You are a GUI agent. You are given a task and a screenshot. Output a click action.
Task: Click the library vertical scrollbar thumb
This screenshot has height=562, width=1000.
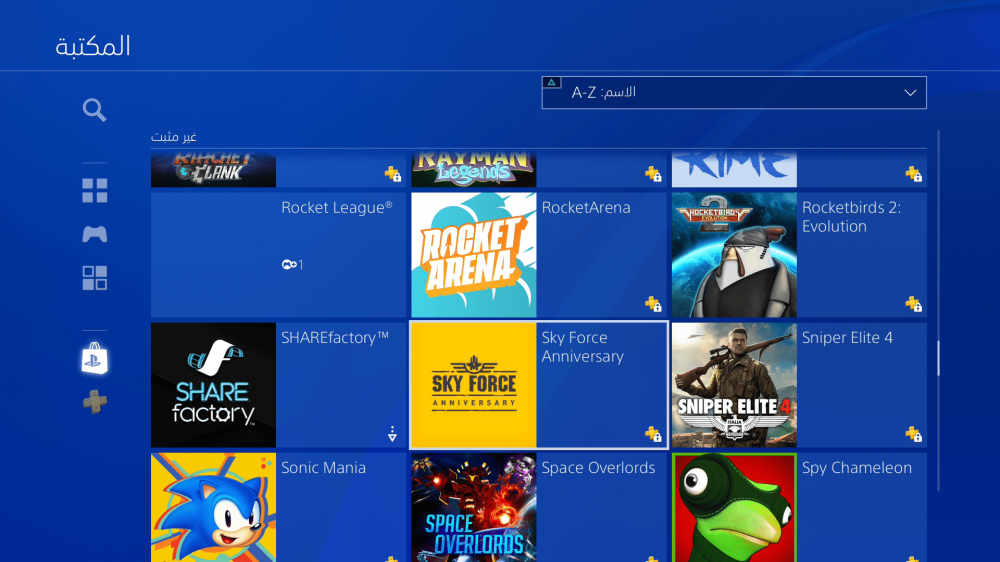coord(938,359)
